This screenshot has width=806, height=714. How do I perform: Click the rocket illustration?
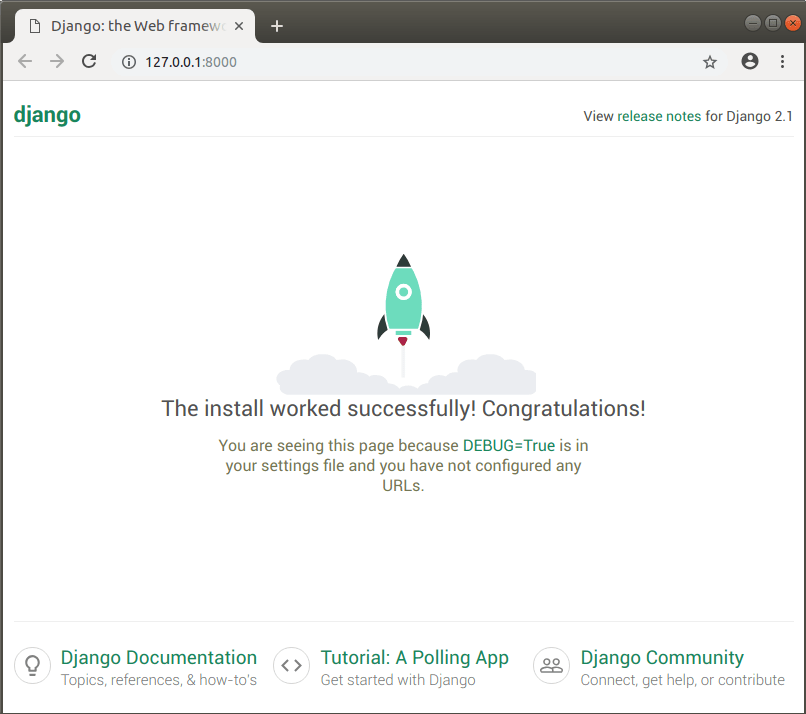(x=404, y=298)
